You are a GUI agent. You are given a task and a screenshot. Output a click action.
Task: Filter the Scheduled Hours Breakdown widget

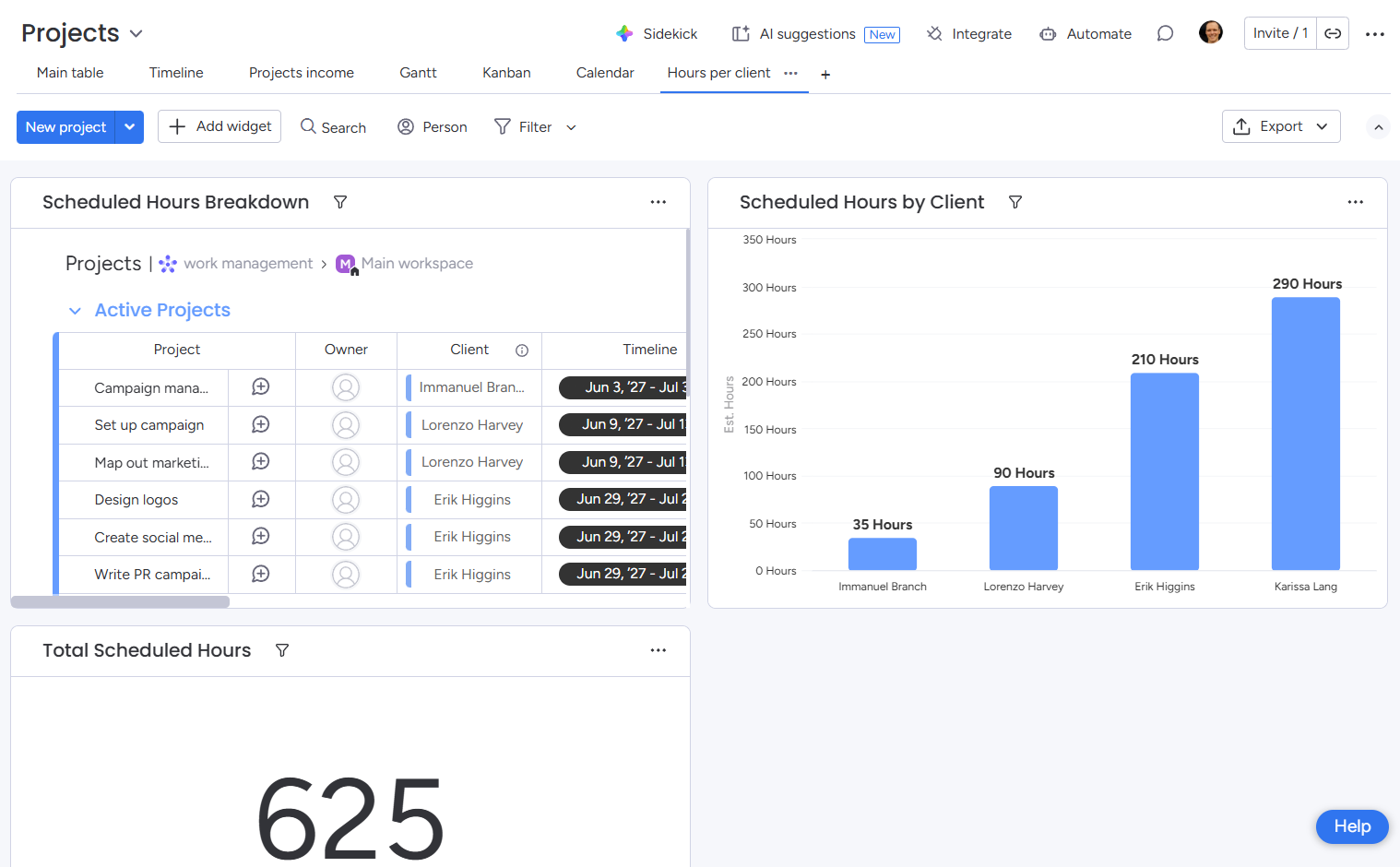(340, 202)
